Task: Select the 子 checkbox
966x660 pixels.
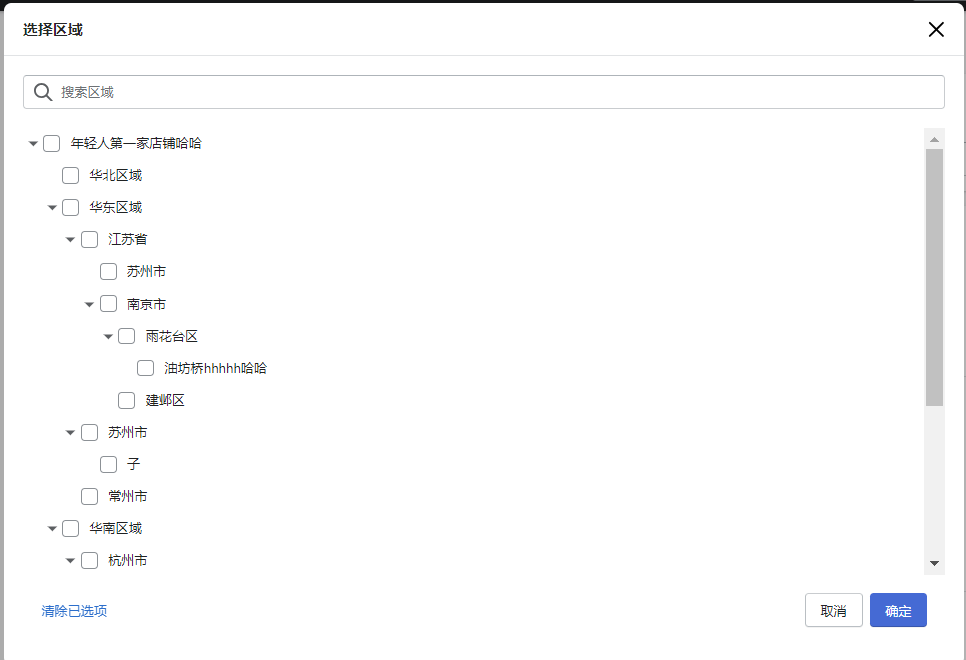Action: 108,465
